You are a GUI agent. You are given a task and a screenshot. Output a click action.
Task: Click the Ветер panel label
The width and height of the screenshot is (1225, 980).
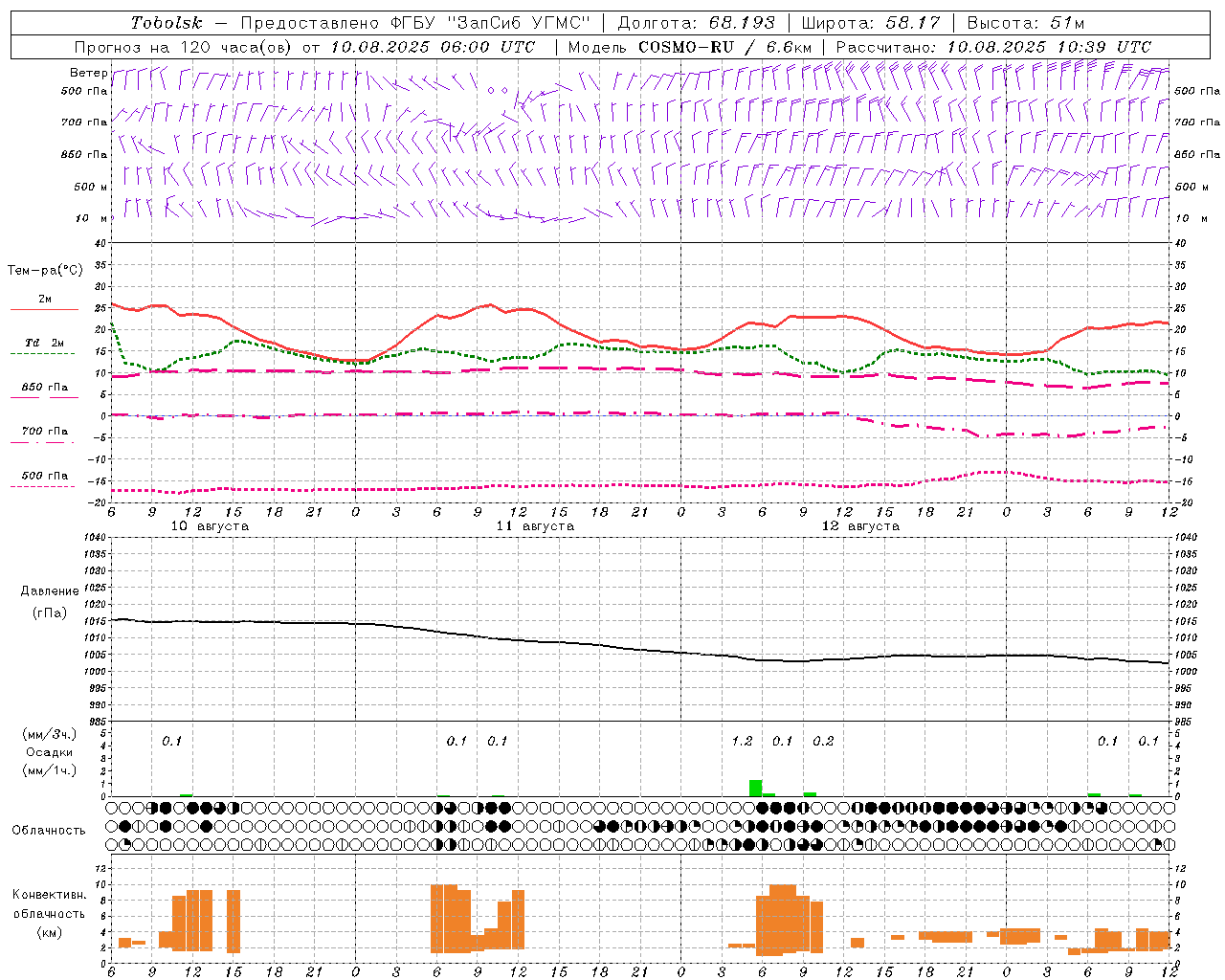tap(88, 73)
